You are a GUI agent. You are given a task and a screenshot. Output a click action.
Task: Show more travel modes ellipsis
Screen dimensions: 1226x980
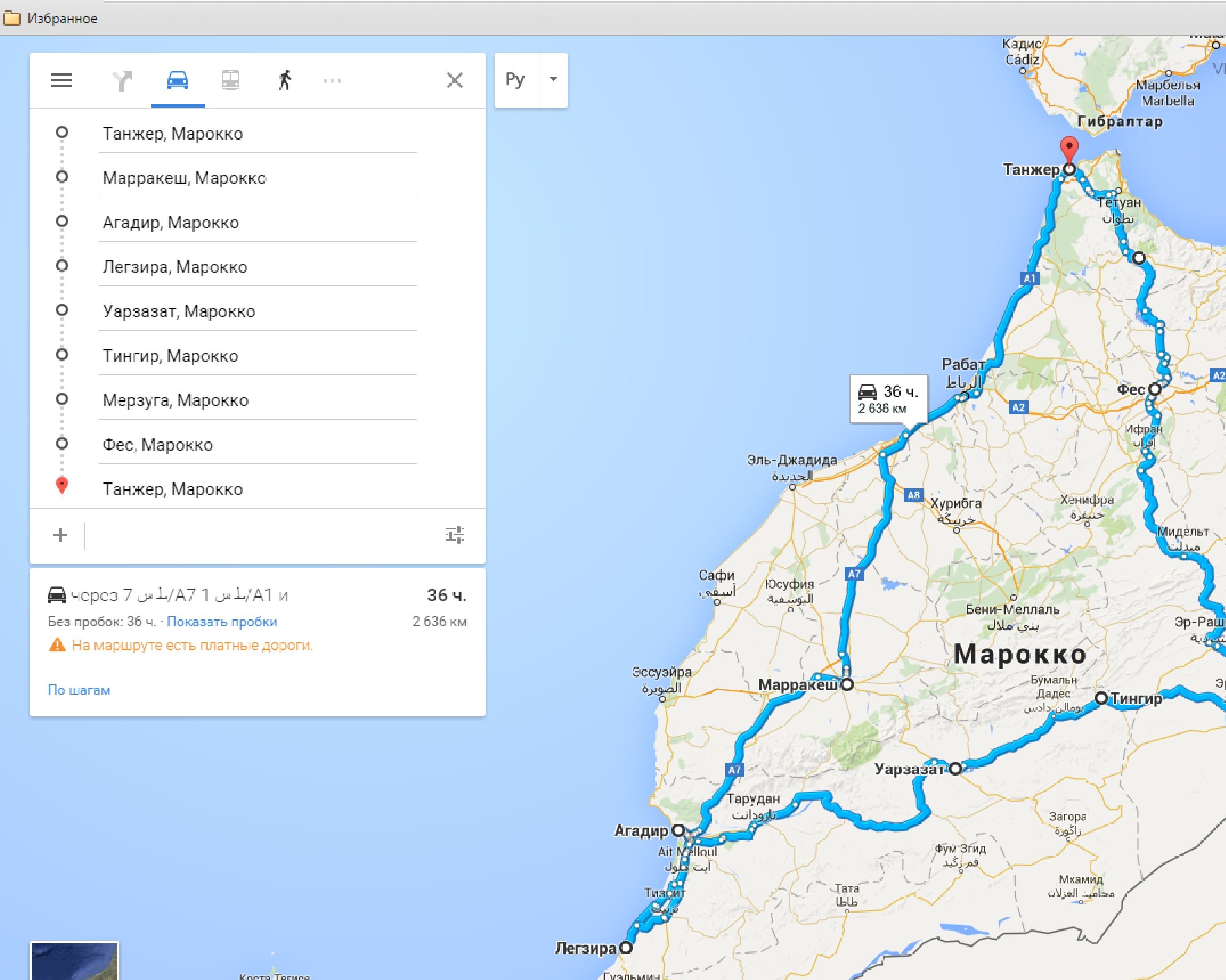pos(332,81)
